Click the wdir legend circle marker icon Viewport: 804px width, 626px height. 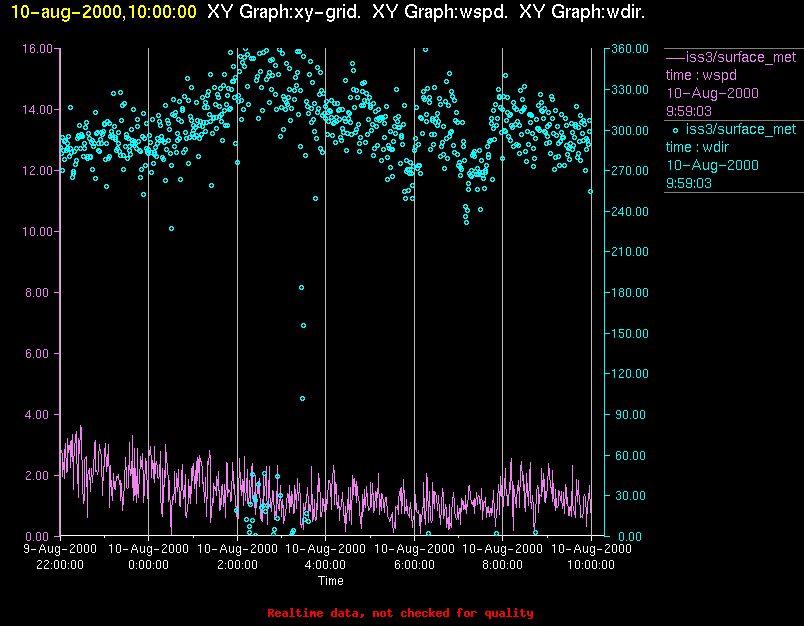[x=675, y=130]
